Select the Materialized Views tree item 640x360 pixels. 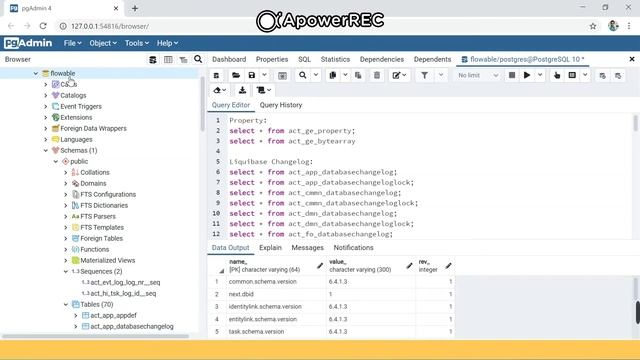click(x=107, y=260)
